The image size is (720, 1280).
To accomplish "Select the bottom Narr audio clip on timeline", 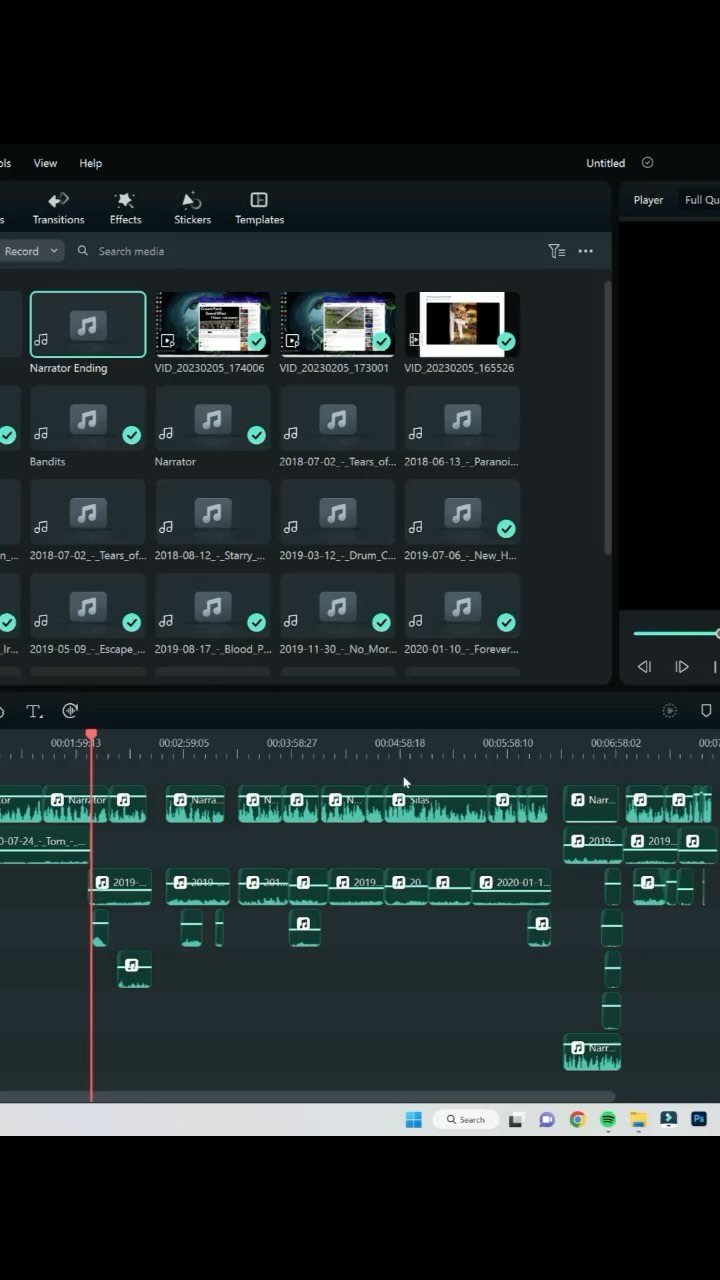I will (x=592, y=1052).
